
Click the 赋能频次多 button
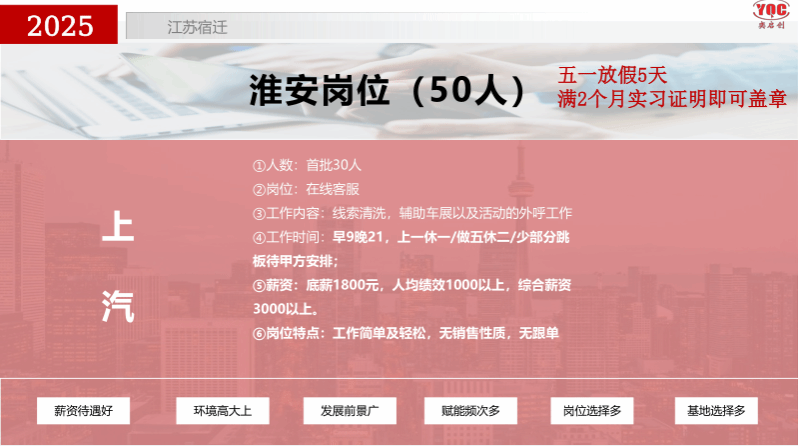[x=471, y=410]
